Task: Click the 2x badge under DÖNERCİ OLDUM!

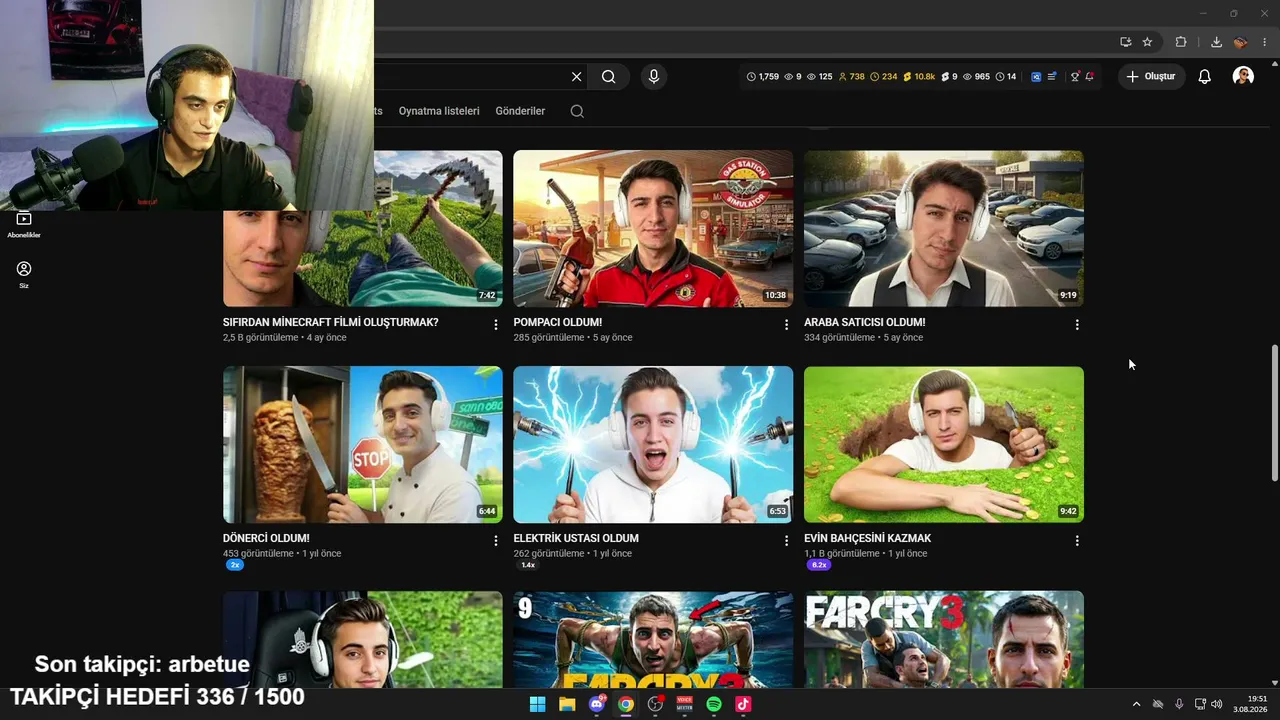Action: tap(235, 565)
